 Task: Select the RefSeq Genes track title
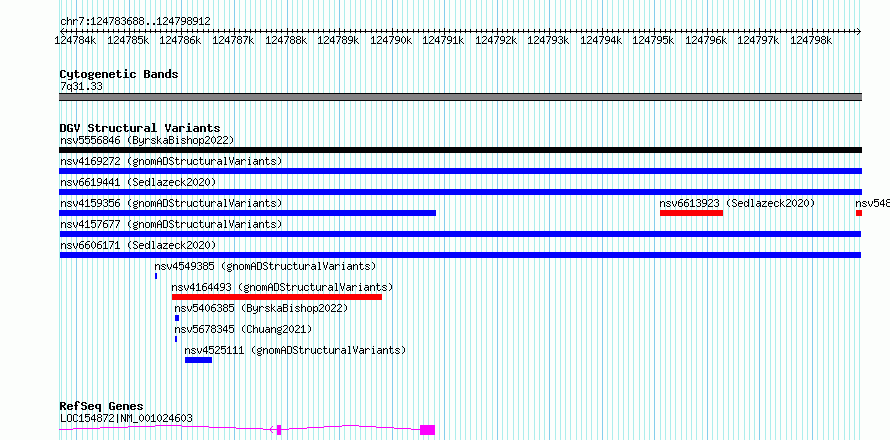[x=102, y=407]
